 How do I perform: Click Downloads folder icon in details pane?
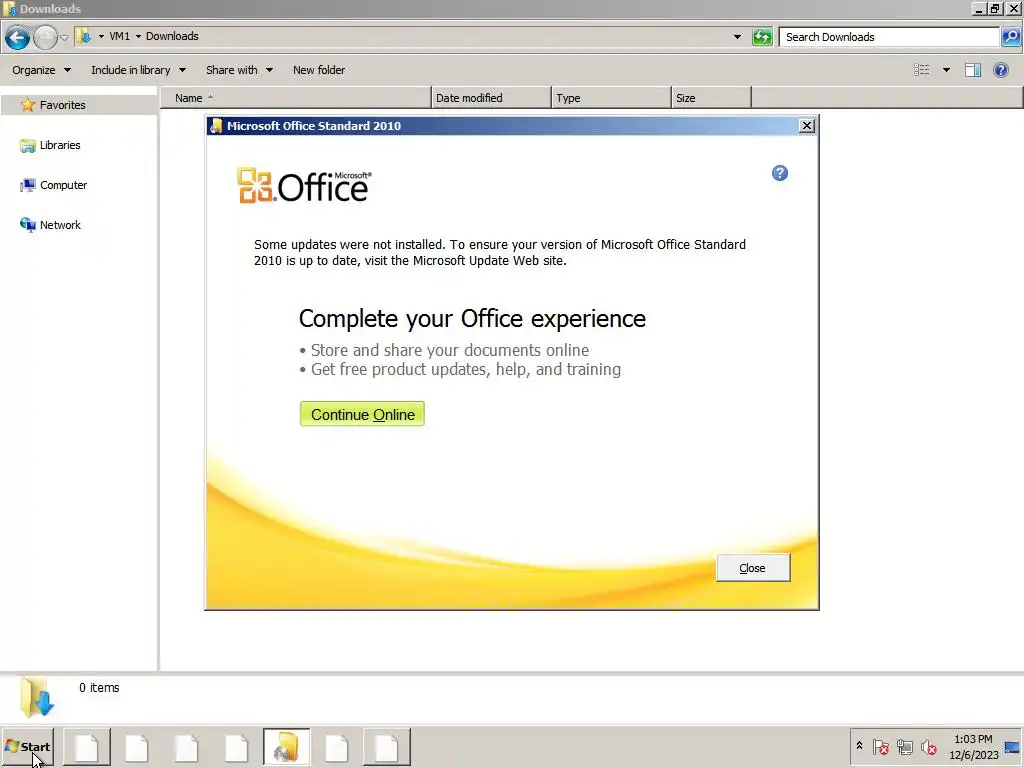tap(37, 697)
